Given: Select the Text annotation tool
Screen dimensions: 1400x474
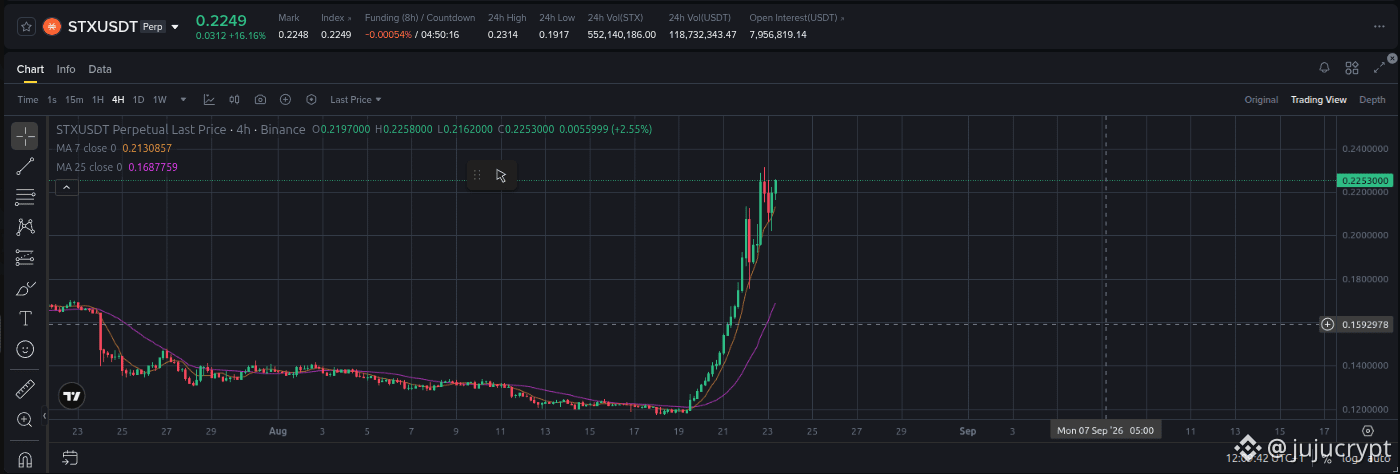Looking at the screenshot, I should pyautogui.click(x=25, y=319).
